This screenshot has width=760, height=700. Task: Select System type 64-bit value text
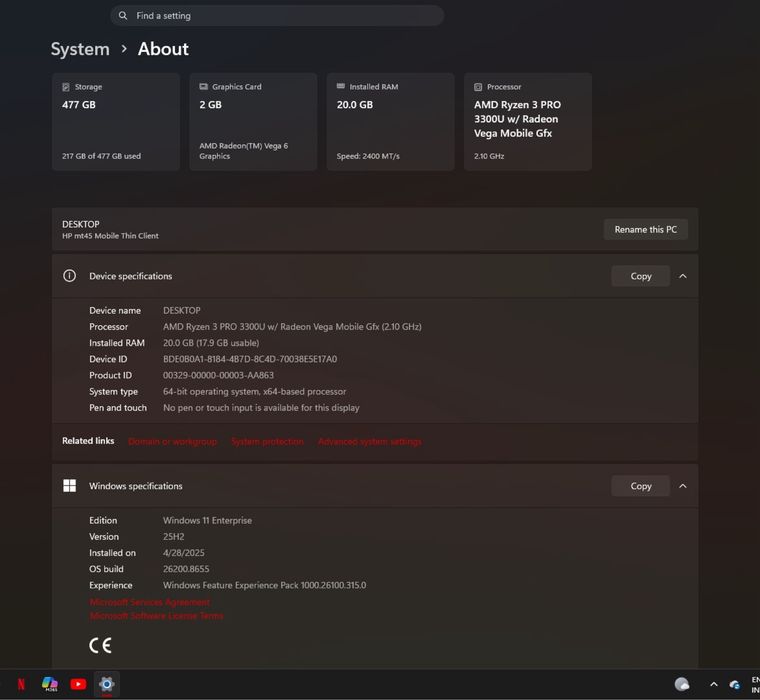pos(254,391)
